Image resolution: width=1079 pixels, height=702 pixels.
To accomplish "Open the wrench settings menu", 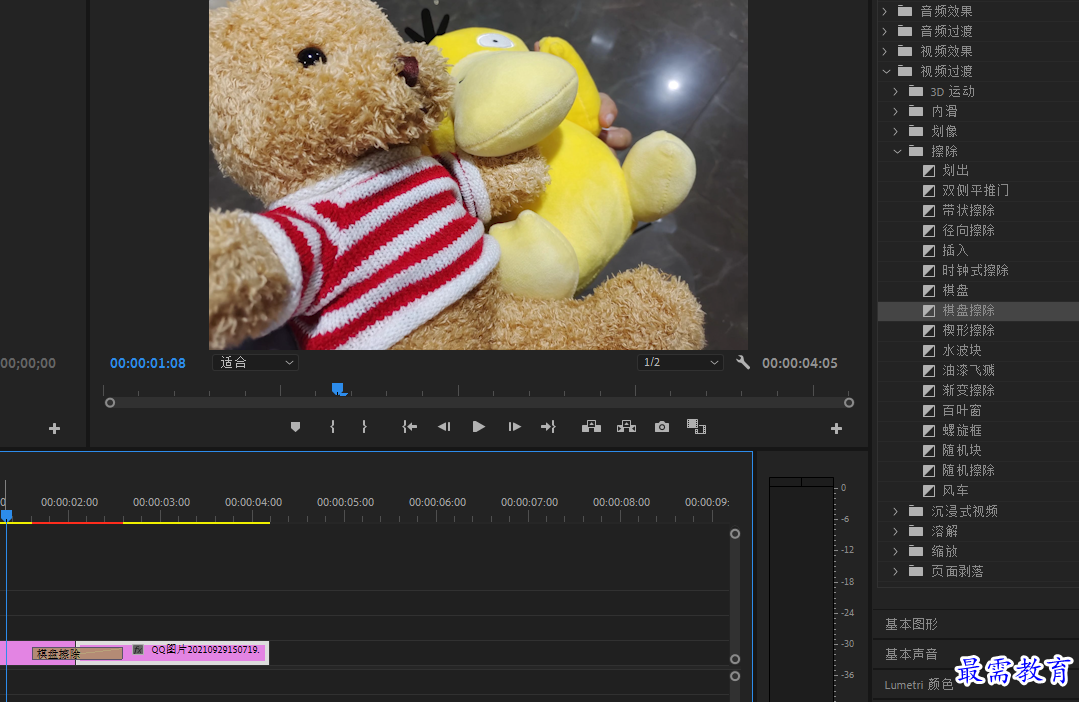I will point(743,362).
